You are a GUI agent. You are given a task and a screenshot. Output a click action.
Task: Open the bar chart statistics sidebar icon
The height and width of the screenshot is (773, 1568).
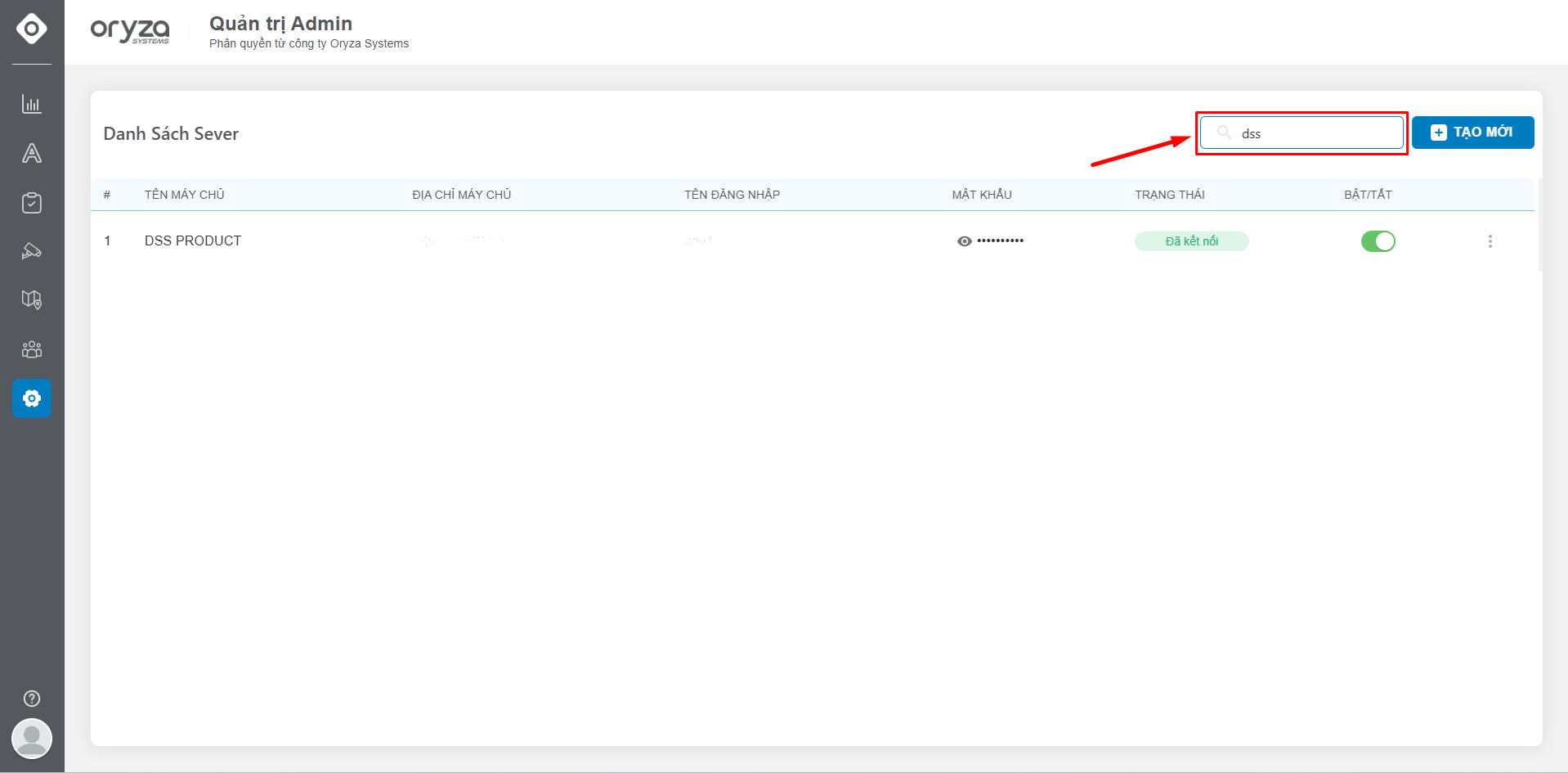(31, 104)
